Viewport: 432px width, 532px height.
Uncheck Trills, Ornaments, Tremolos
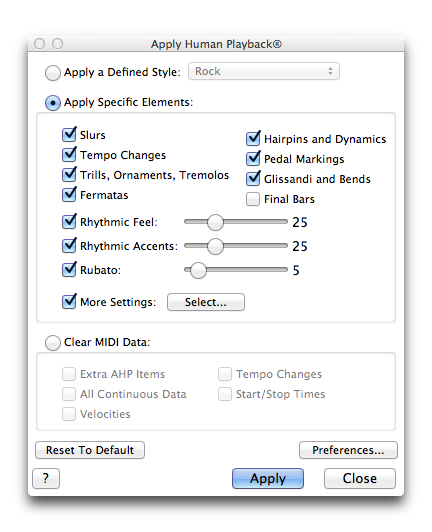[x=69, y=174]
